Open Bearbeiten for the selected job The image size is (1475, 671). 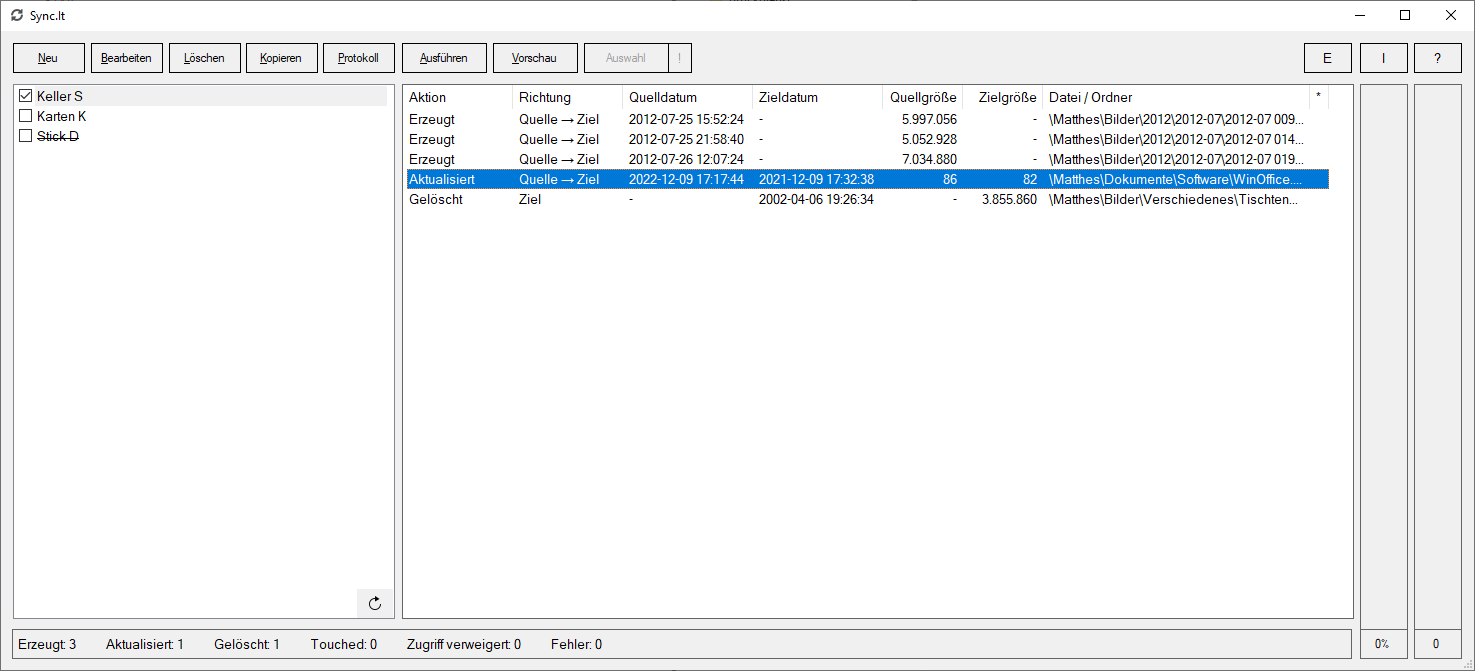[x=126, y=58]
